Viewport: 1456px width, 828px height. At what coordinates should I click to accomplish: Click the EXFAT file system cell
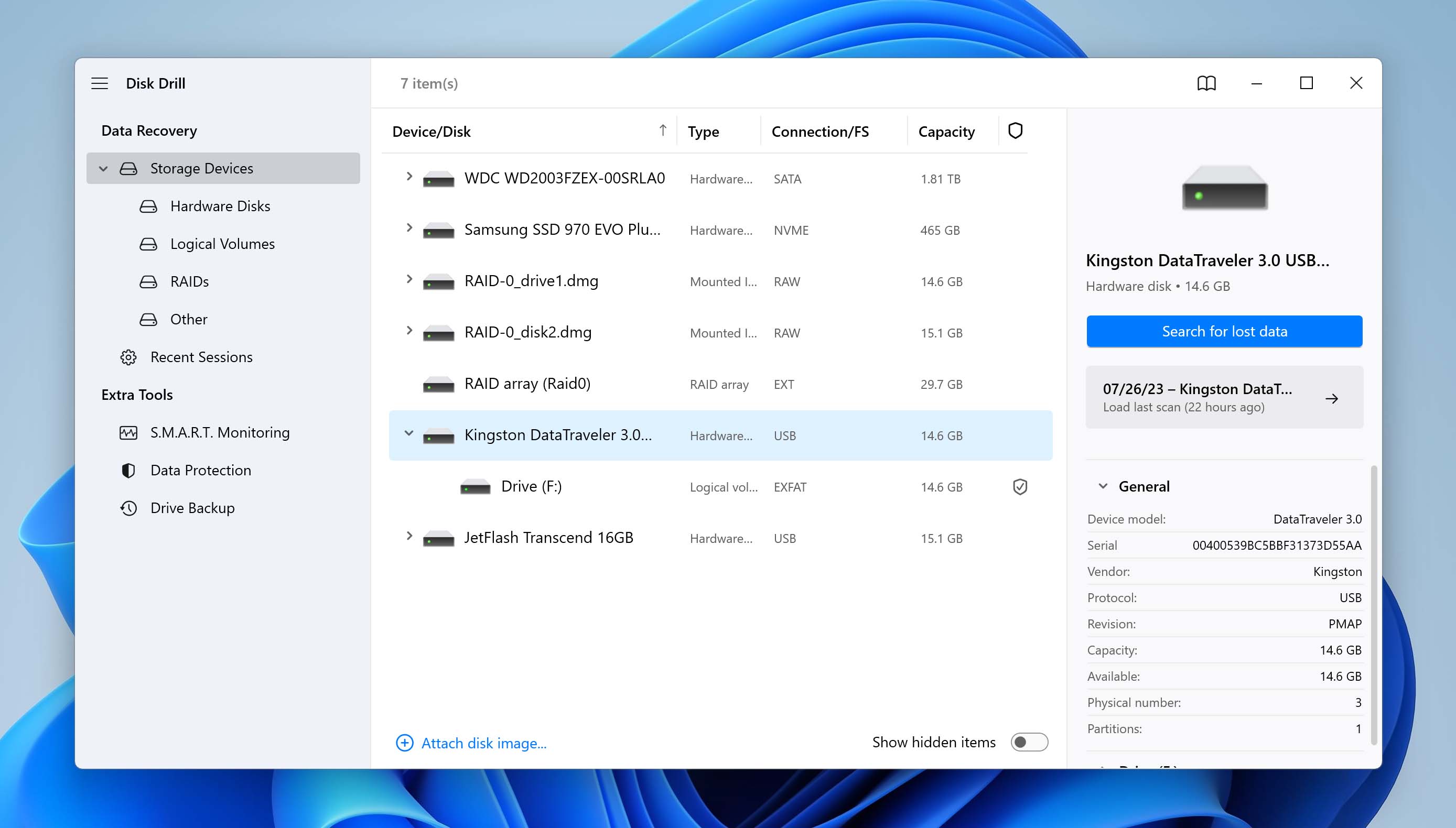pyautogui.click(x=790, y=487)
